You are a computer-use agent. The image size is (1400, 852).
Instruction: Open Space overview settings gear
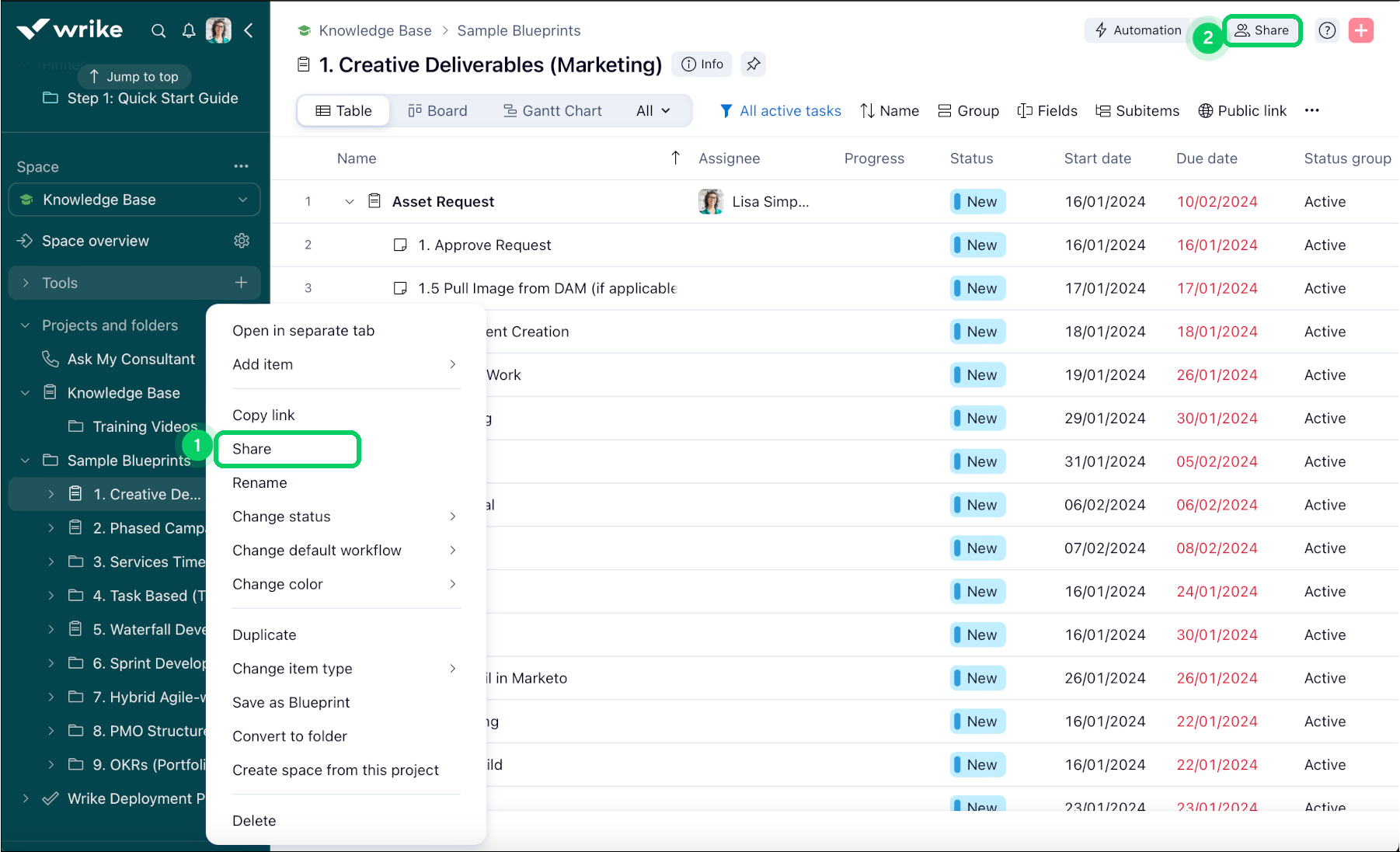(x=242, y=241)
